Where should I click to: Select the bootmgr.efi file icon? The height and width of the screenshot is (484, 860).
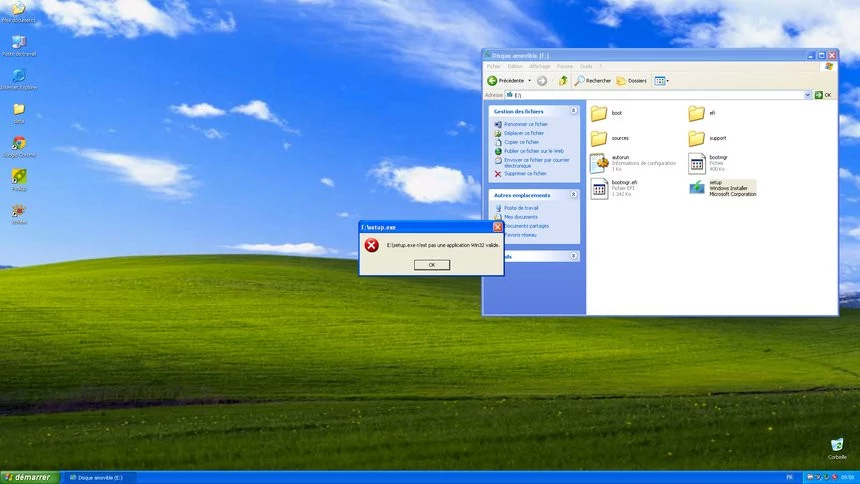(x=599, y=188)
